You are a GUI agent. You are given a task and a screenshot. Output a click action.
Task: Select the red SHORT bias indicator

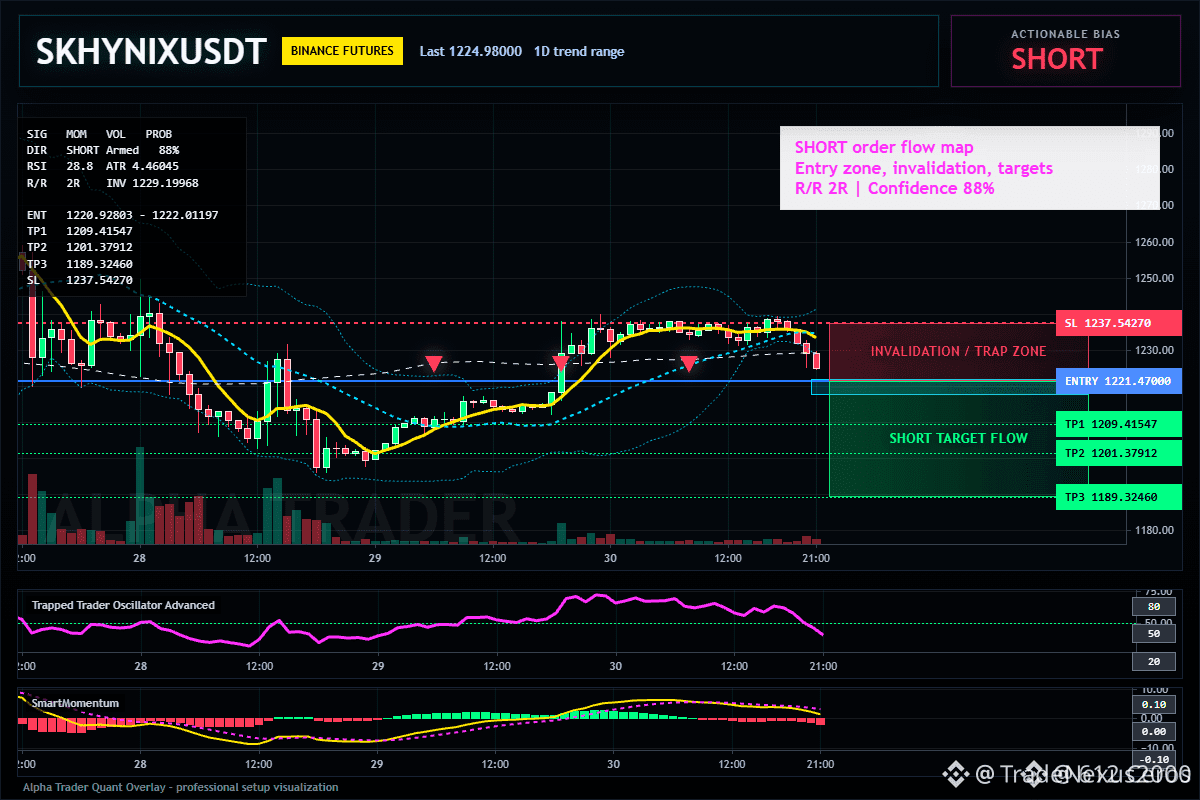pyautogui.click(x=1056, y=59)
